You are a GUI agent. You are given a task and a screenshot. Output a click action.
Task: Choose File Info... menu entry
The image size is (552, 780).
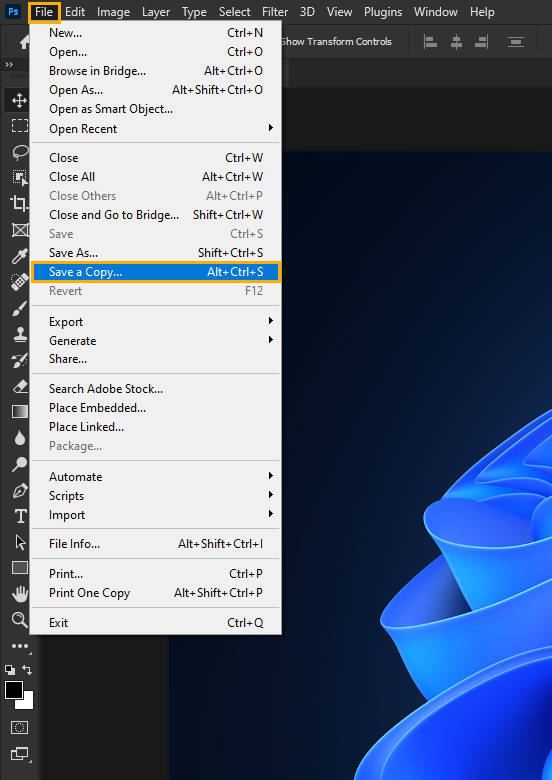(156, 544)
